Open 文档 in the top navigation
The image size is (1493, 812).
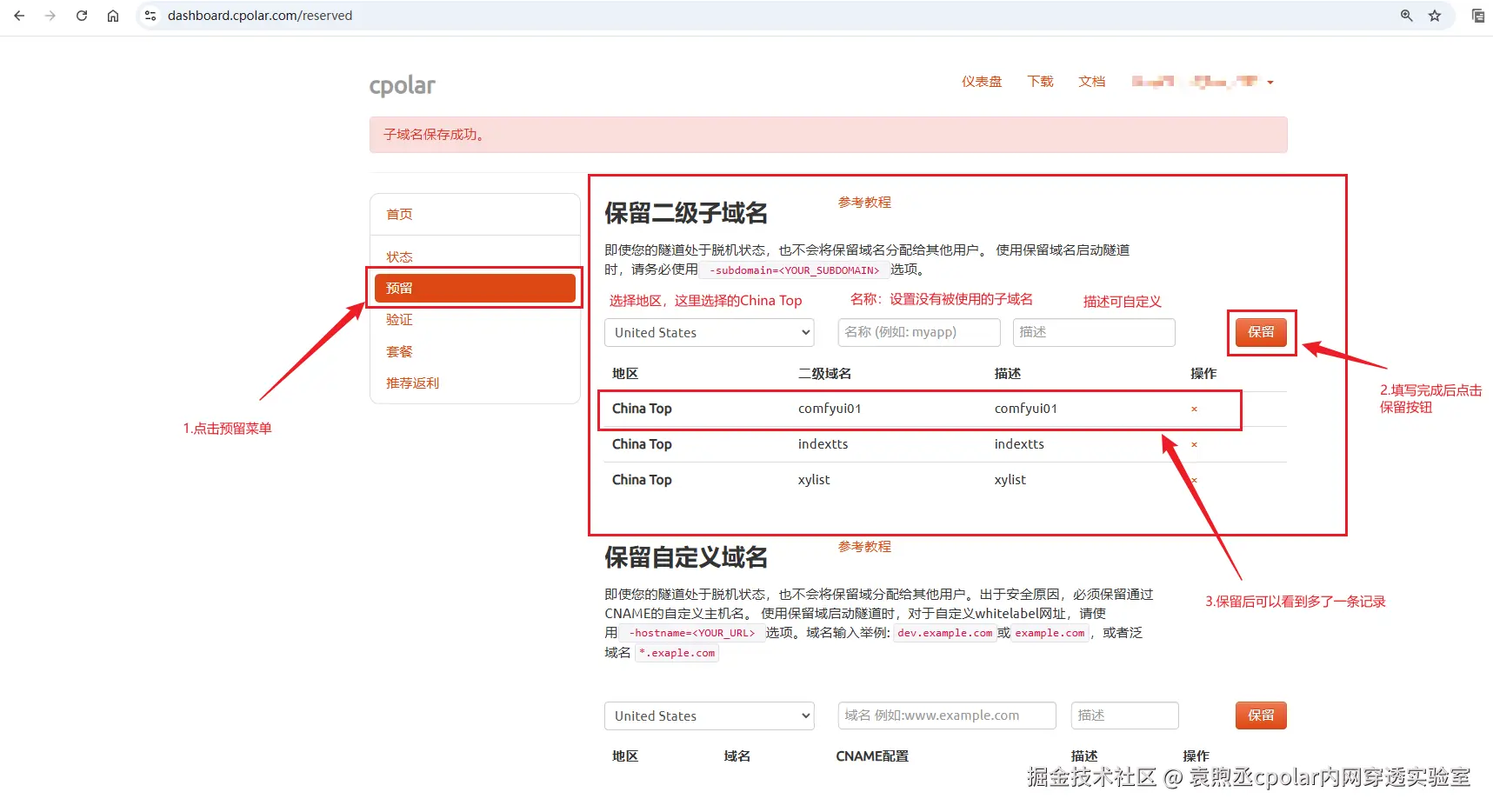(x=1092, y=82)
